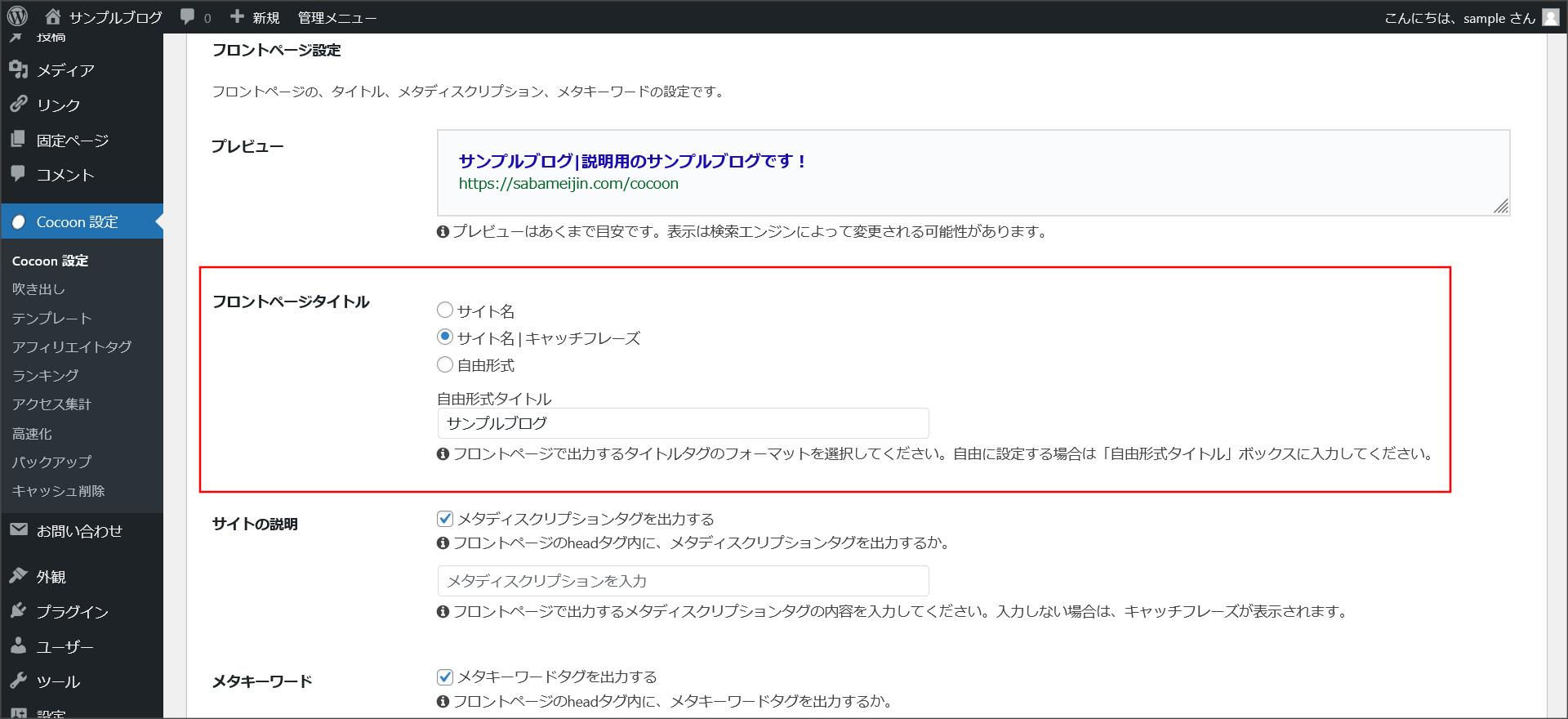
Task: Select サイト名 | キャッチフレーズ radio option
Action: pyautogui.click(x=445, y=337)
